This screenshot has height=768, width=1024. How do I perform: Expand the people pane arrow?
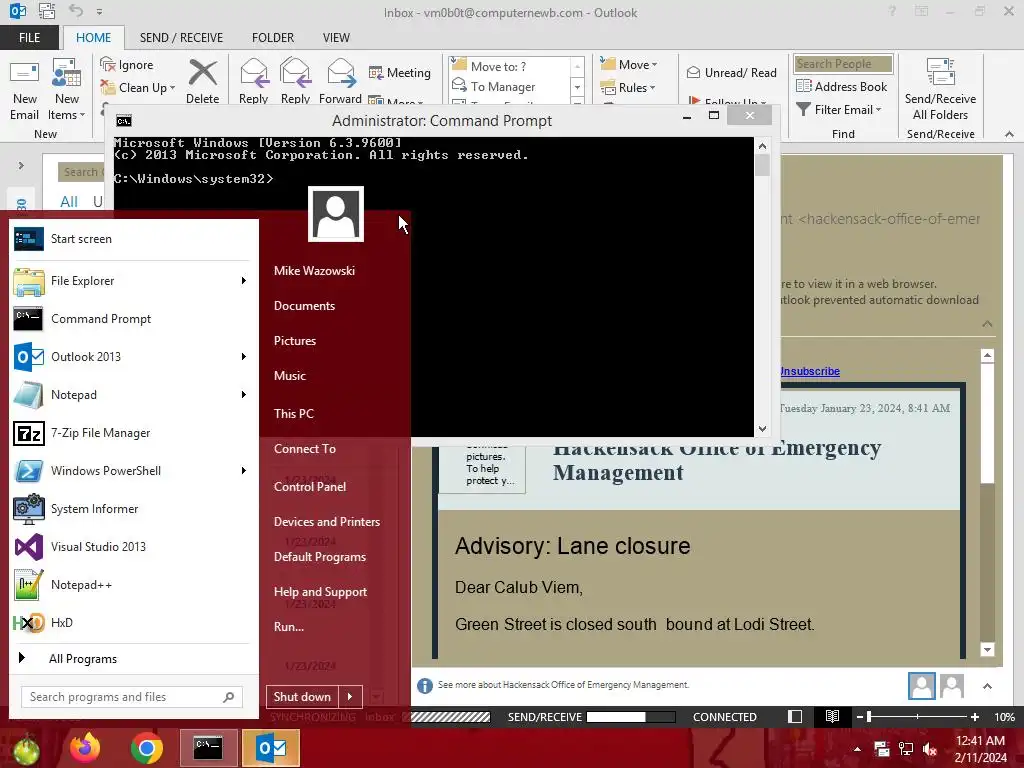tap(987, 686)
